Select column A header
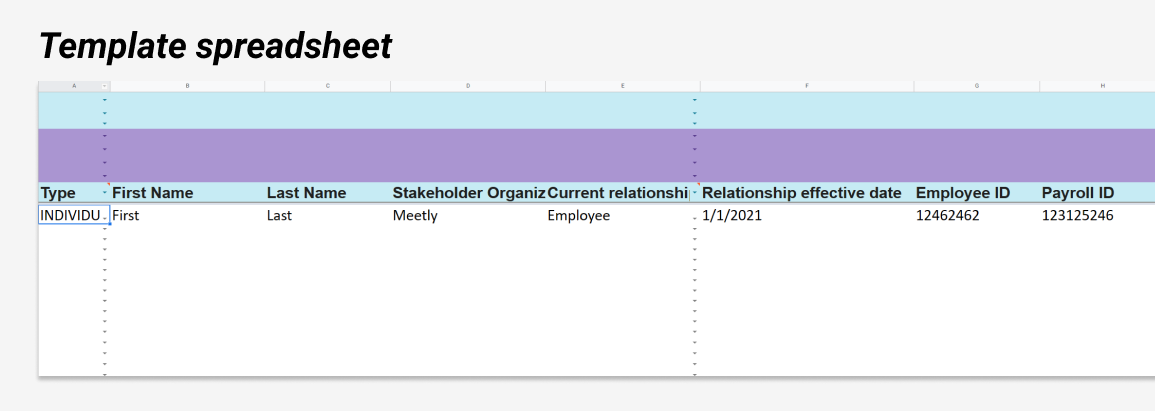The width and height of the screenshot is (1155, 411). click(74, 86)
